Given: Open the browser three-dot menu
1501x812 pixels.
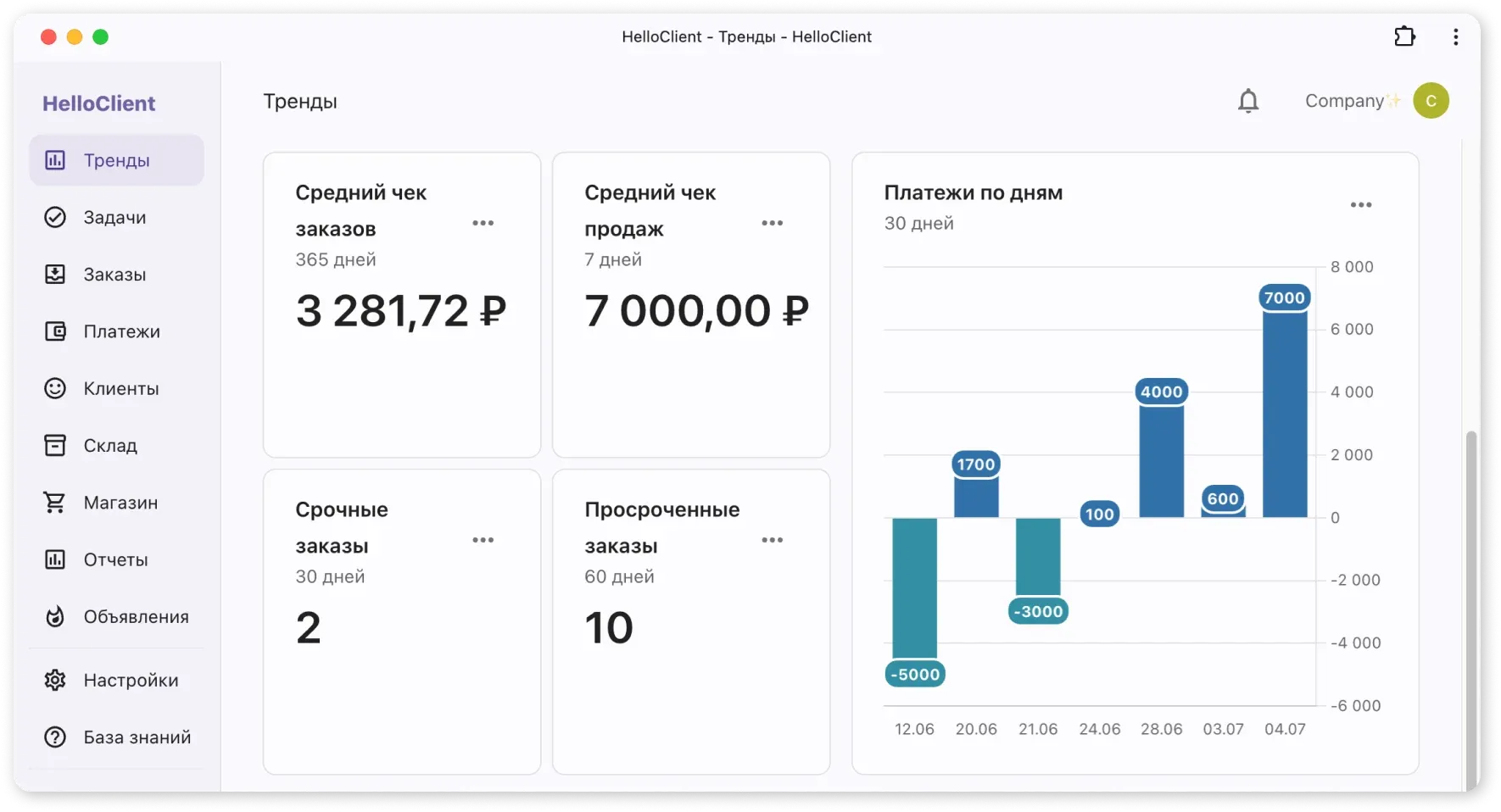Looking at the screenshot, I should pyautogui.click(x=1456, y=36).
